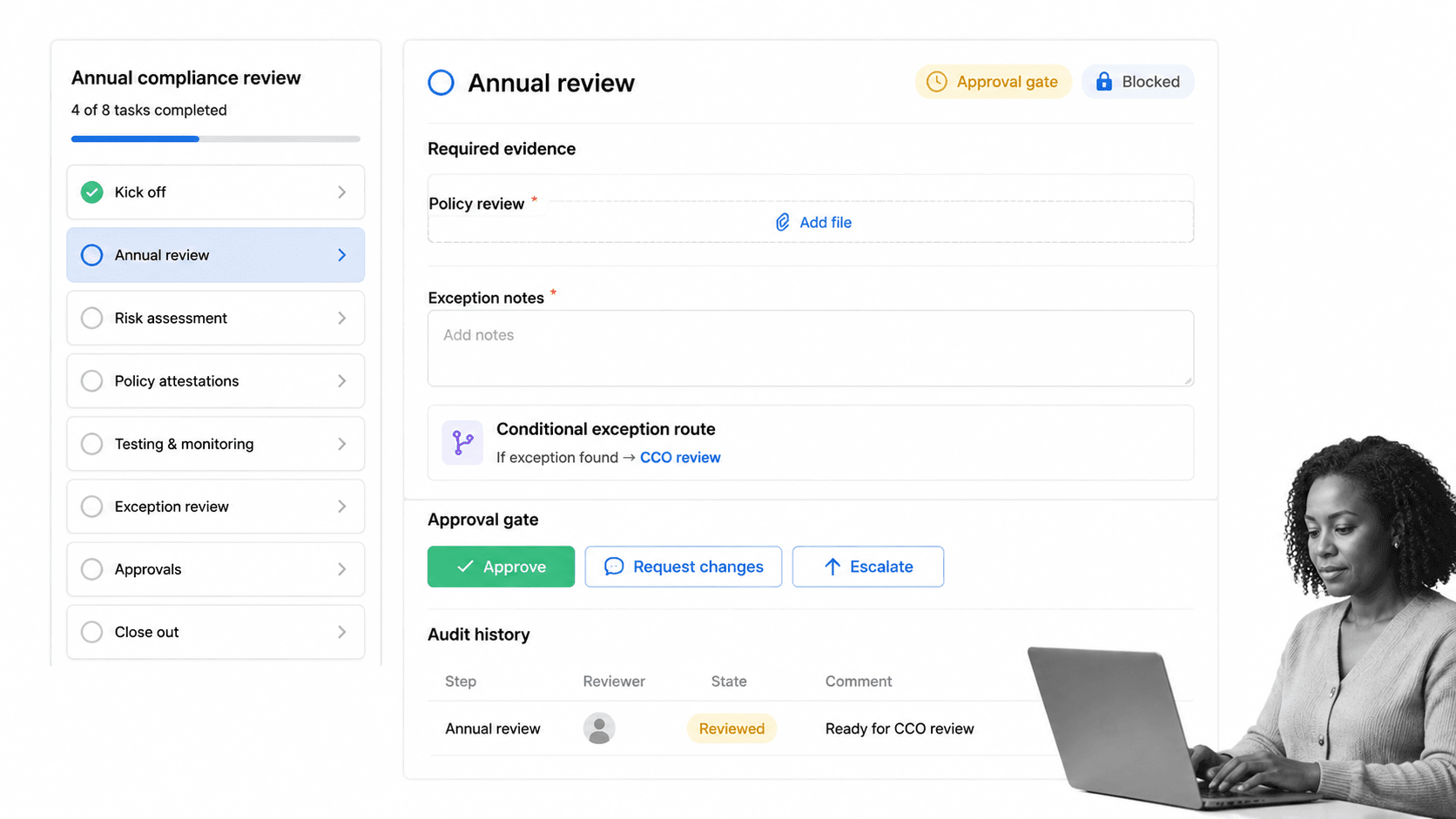Toggle the Testing & monitoring status circle
Viewport: 1456px width, 819px height.
91,444
